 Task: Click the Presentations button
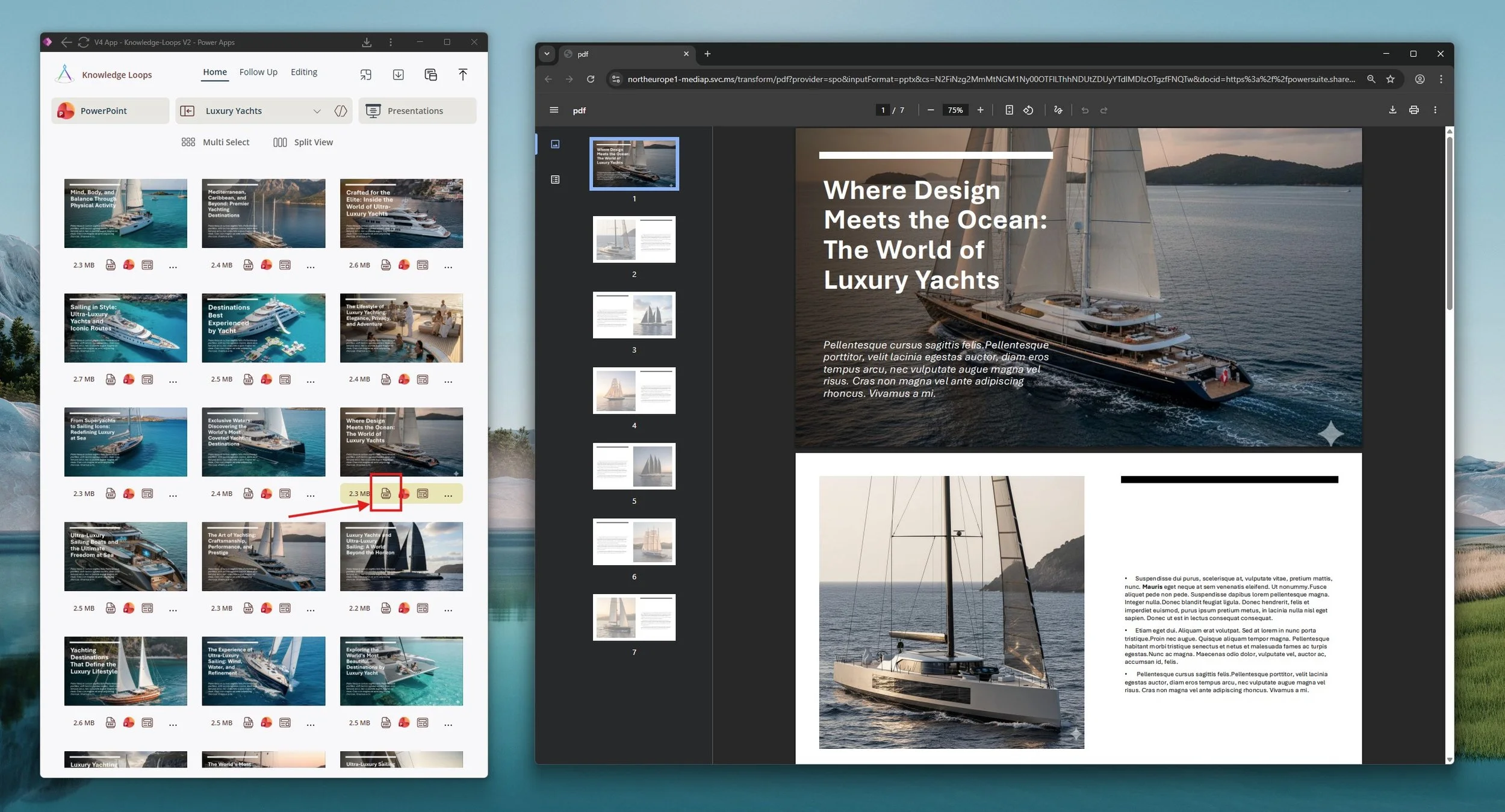pyautogui.click(x=417, y=111)
